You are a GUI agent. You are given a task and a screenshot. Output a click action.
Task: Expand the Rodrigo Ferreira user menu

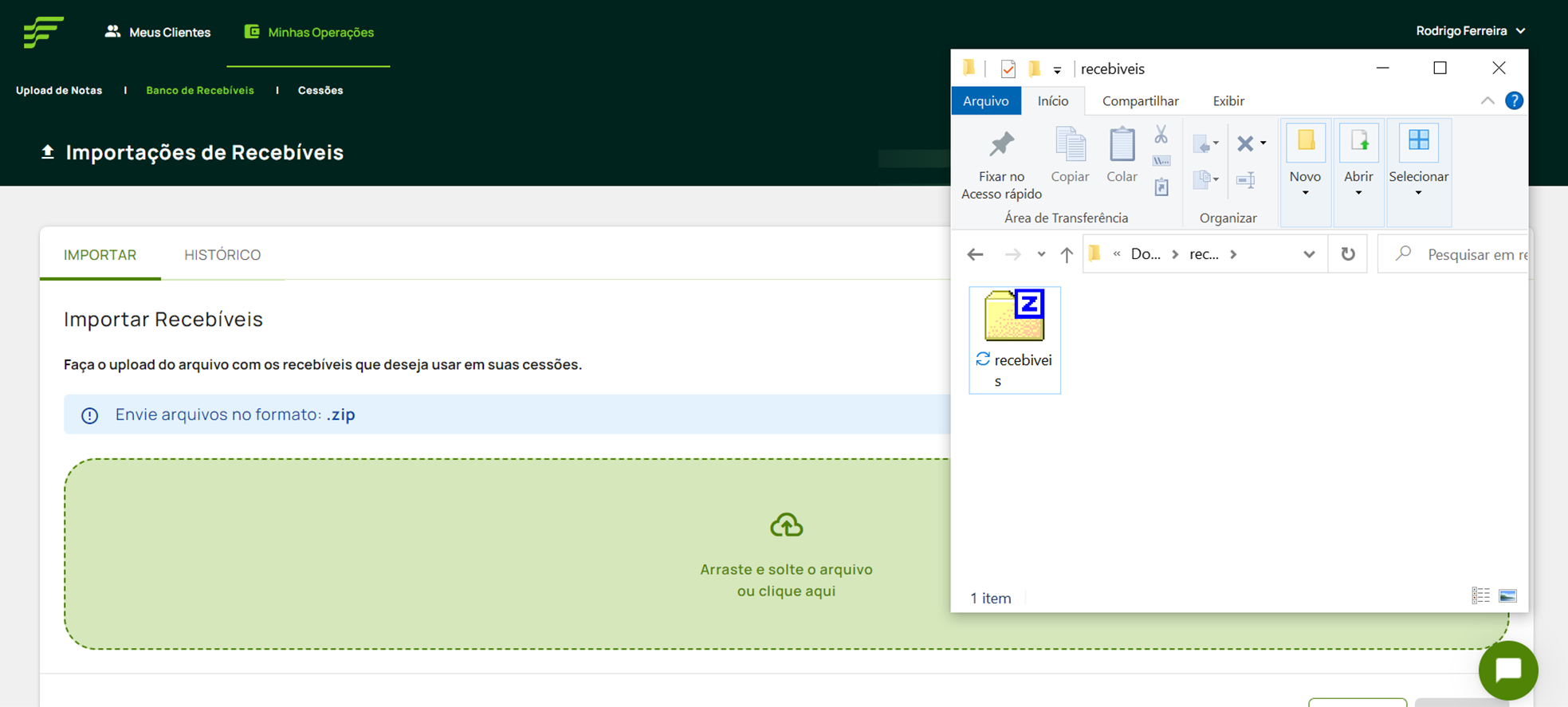1470,31
